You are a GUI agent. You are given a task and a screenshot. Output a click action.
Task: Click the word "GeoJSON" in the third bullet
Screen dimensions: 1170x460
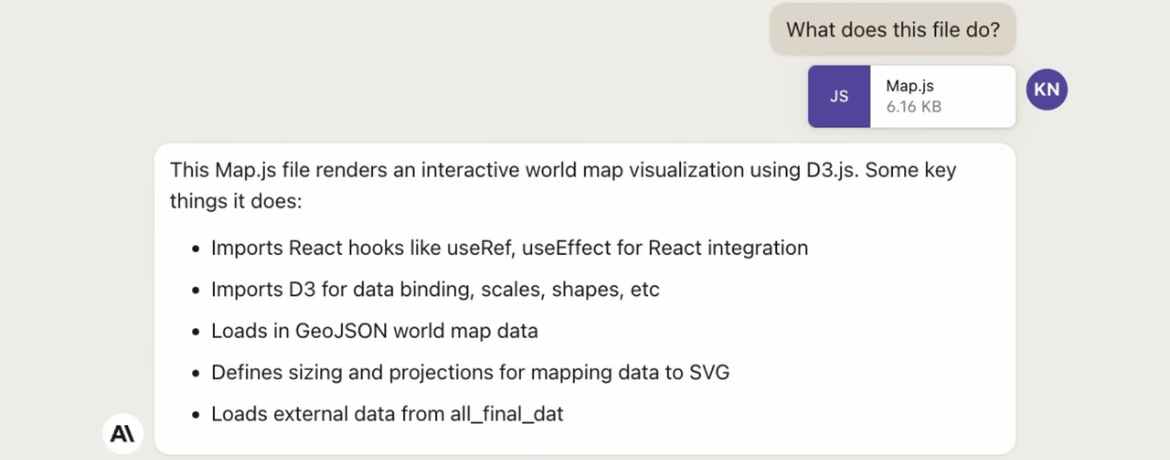[335, 331]
